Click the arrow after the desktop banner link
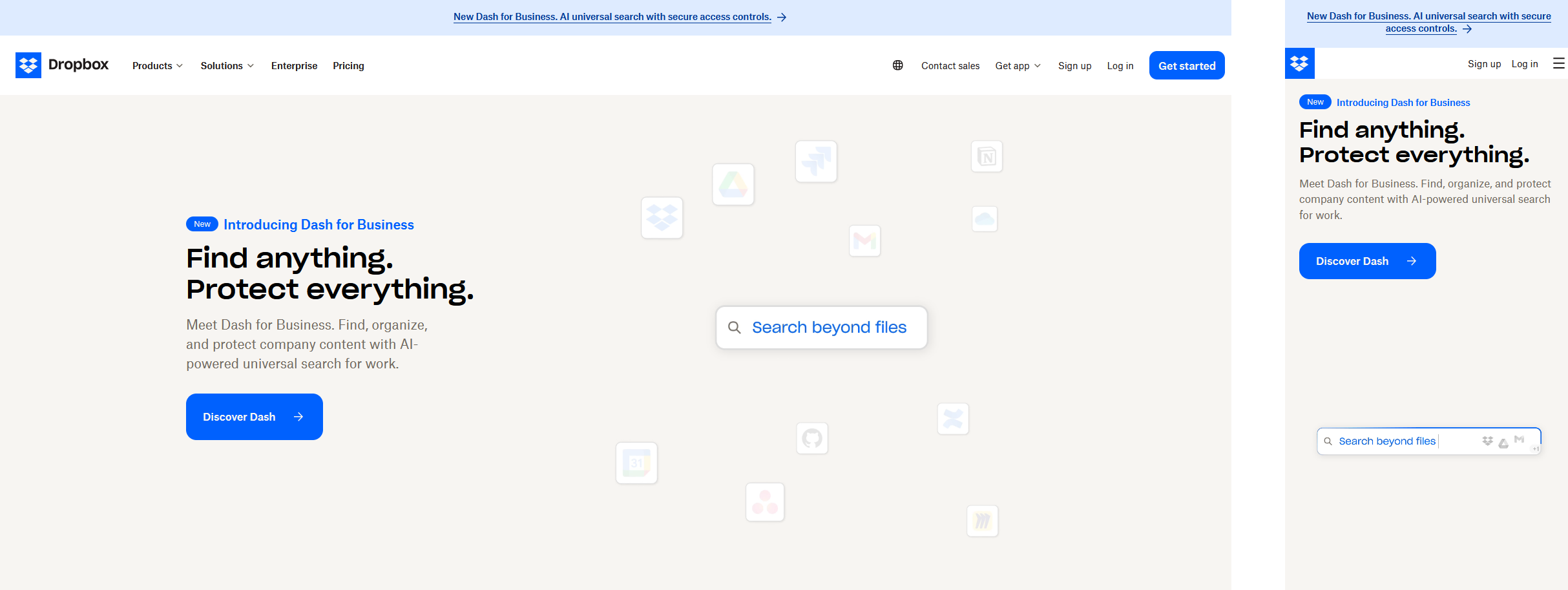The image size is (1568, 590). click(782, 17)
